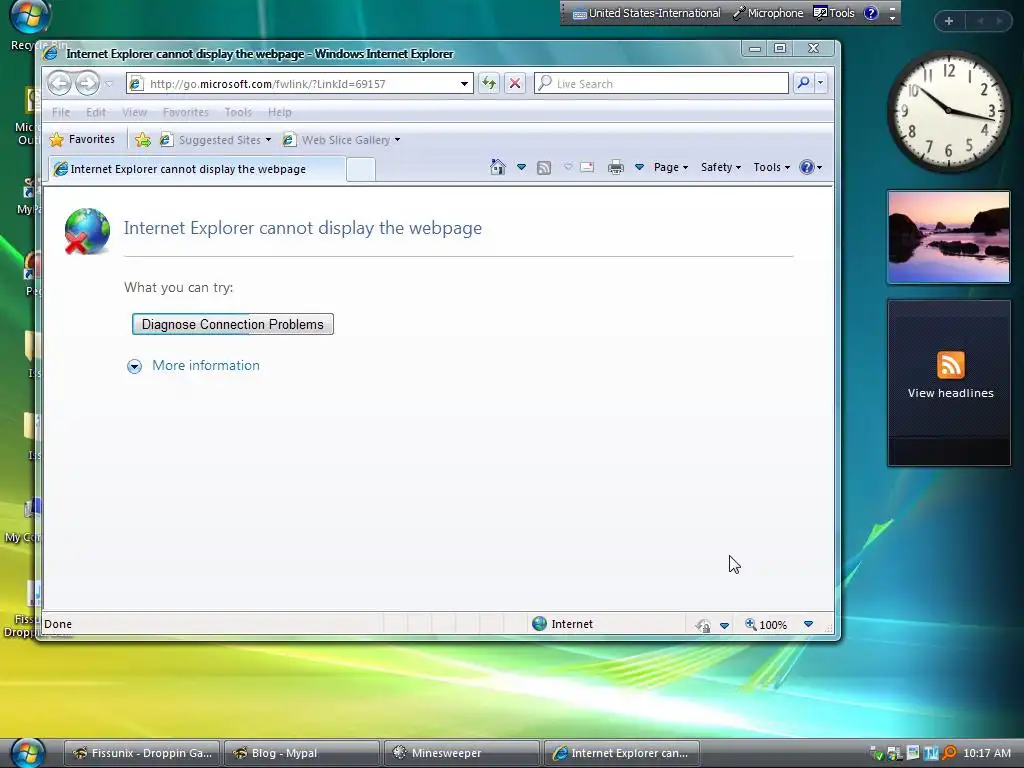Switch to Blog - Mypal taskbar button
The height and width of the screenshot is (768, 1024).
pos(302,753)
